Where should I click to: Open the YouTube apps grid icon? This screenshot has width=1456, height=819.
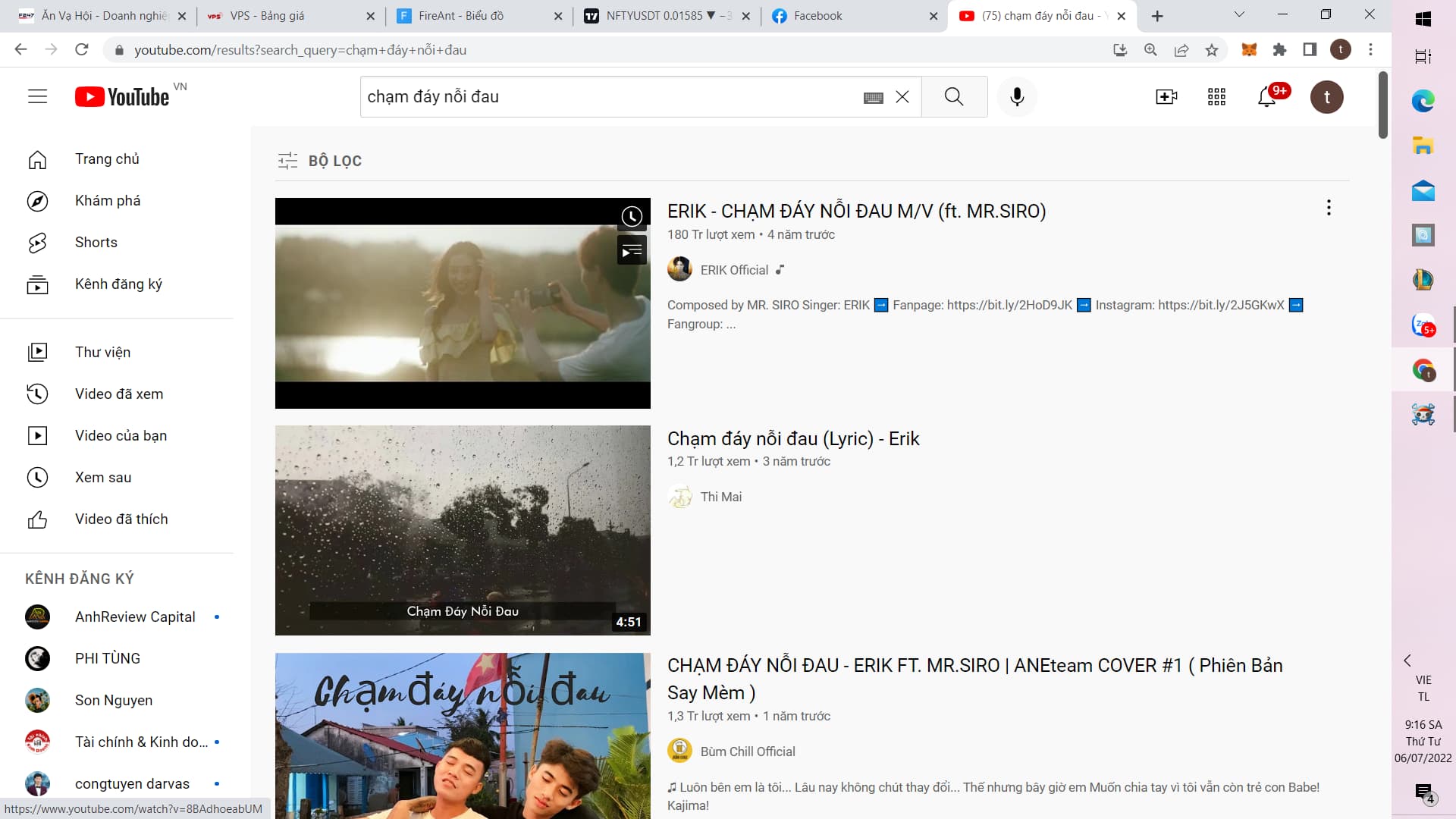(x=1216, y=96)
